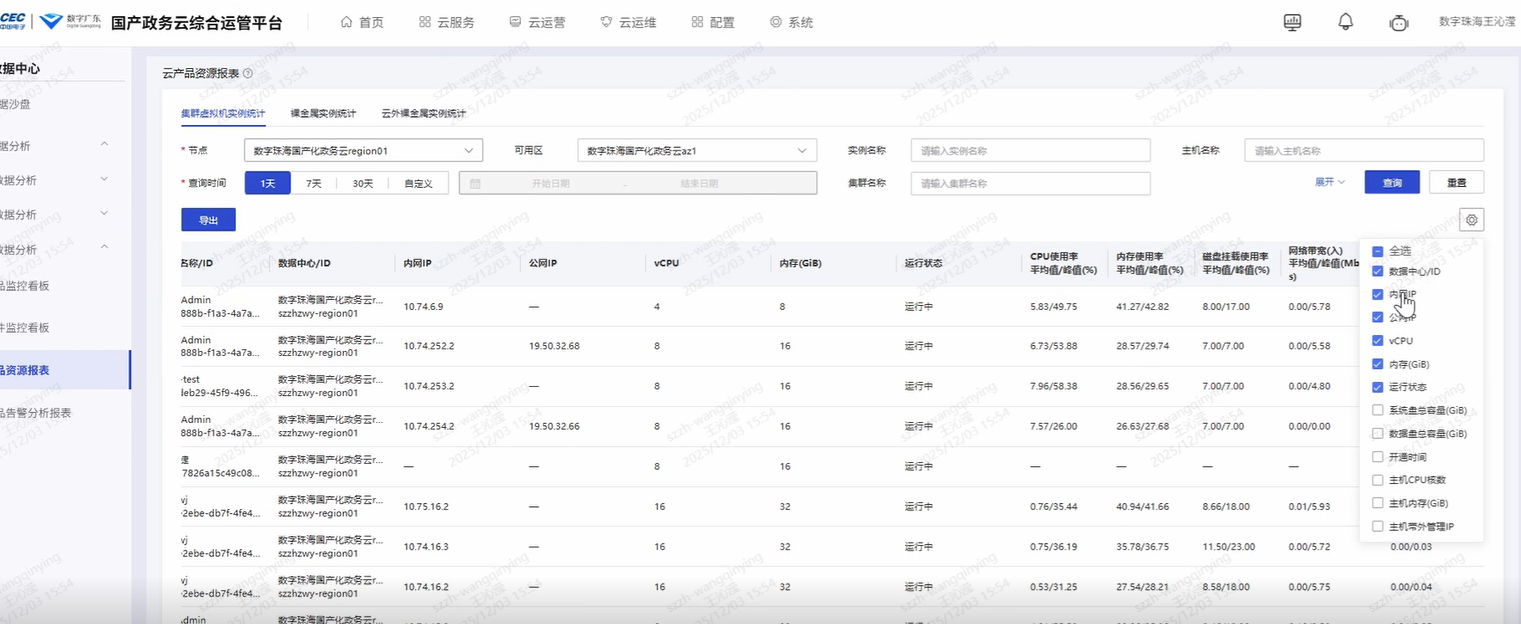Switch to 裸金属实例统计 tab
This screenshot has height=624, width=1521.
[x=323, y=113]
